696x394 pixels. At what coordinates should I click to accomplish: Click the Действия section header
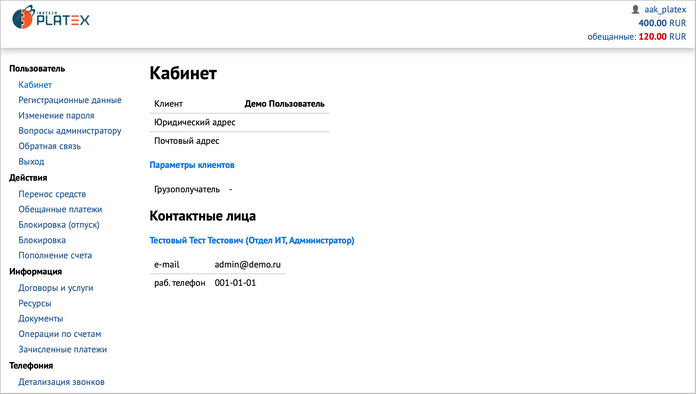28,178
